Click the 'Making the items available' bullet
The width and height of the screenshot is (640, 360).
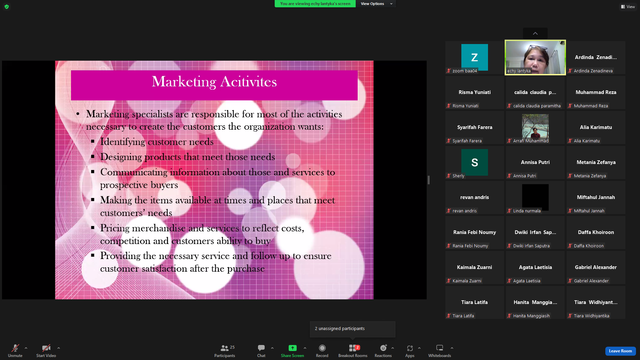pyautogui.click(x=217, y=206)
